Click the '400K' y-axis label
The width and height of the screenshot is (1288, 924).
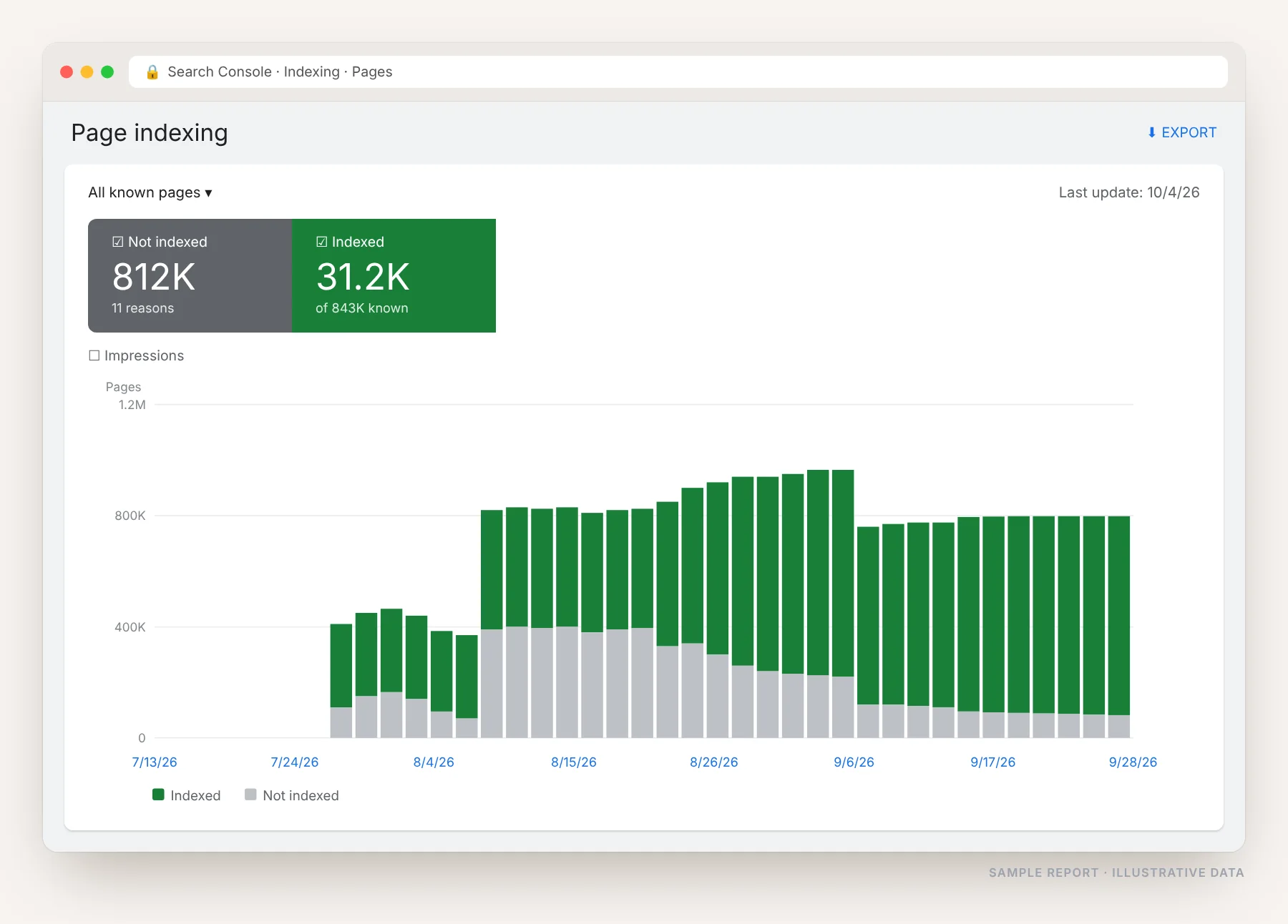[x=130, y=627]
